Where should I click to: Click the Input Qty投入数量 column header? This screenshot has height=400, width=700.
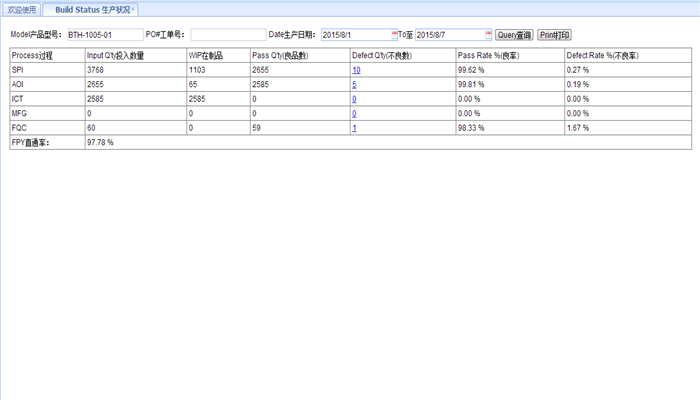pyautogui.click(x=136, y=55)
